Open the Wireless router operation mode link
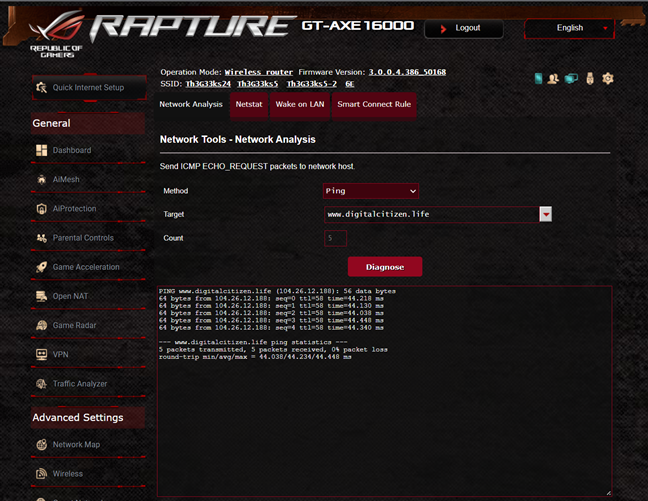648x501 pixels. (259, 72)
